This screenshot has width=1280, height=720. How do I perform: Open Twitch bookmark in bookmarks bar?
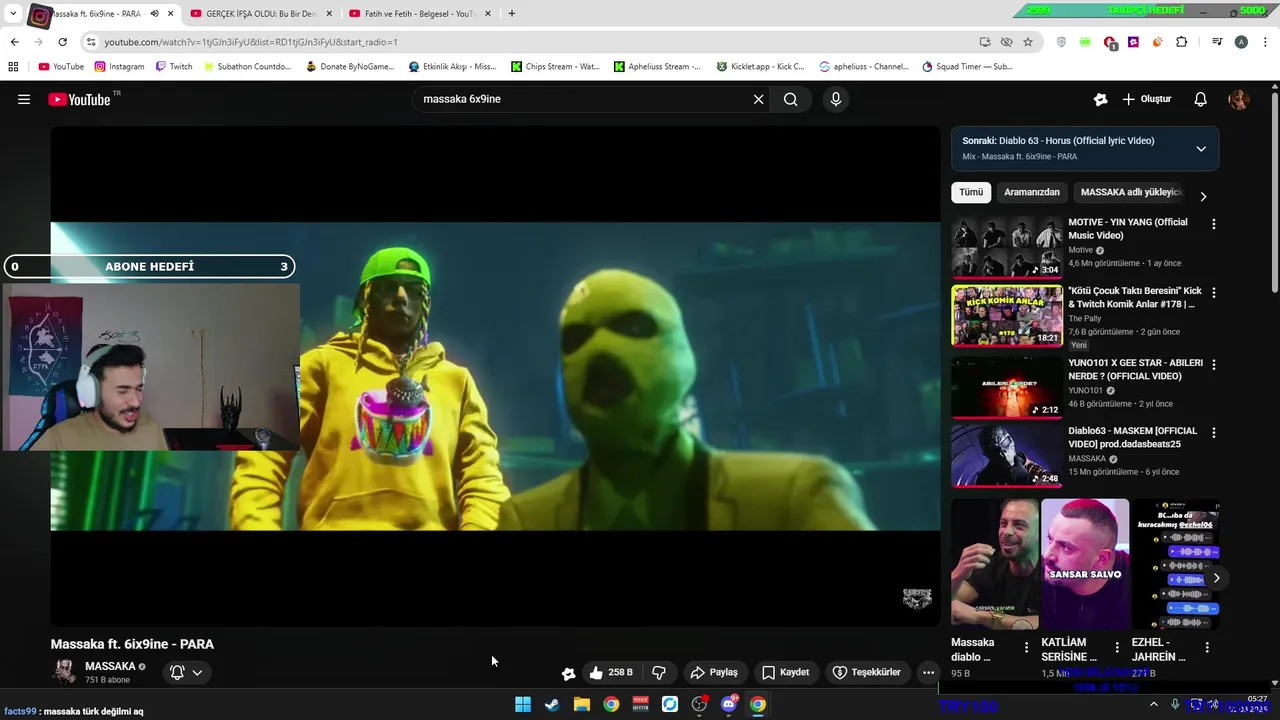click(x=173, y=67)
